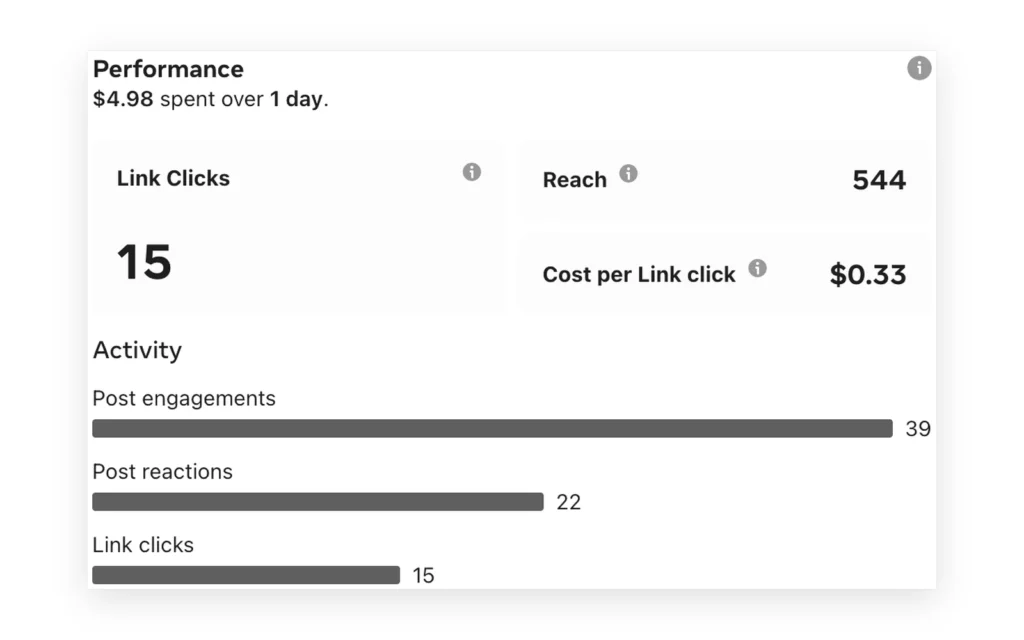Open the Link Clicks info tooltip icon

coord(472,172)
